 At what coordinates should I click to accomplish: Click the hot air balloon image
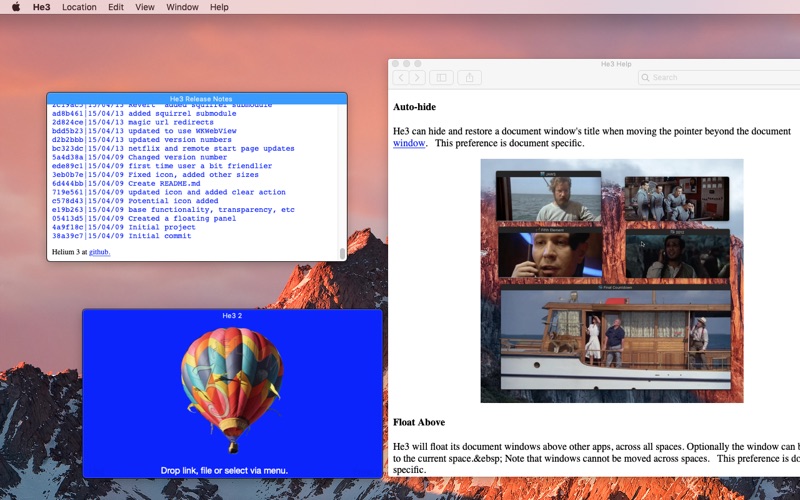[x=232, y=390]
